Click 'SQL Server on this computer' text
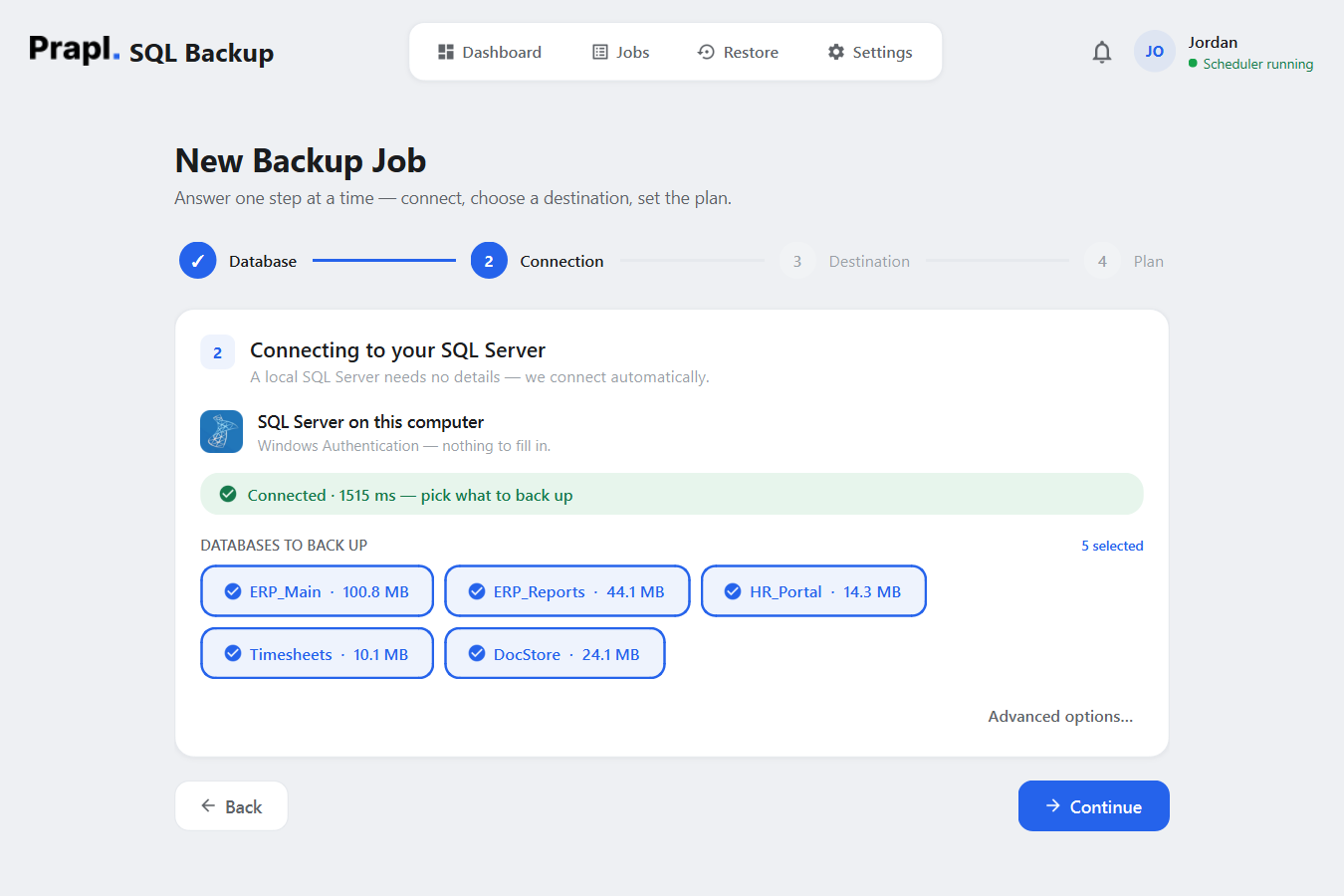 (x=370, y=422)
